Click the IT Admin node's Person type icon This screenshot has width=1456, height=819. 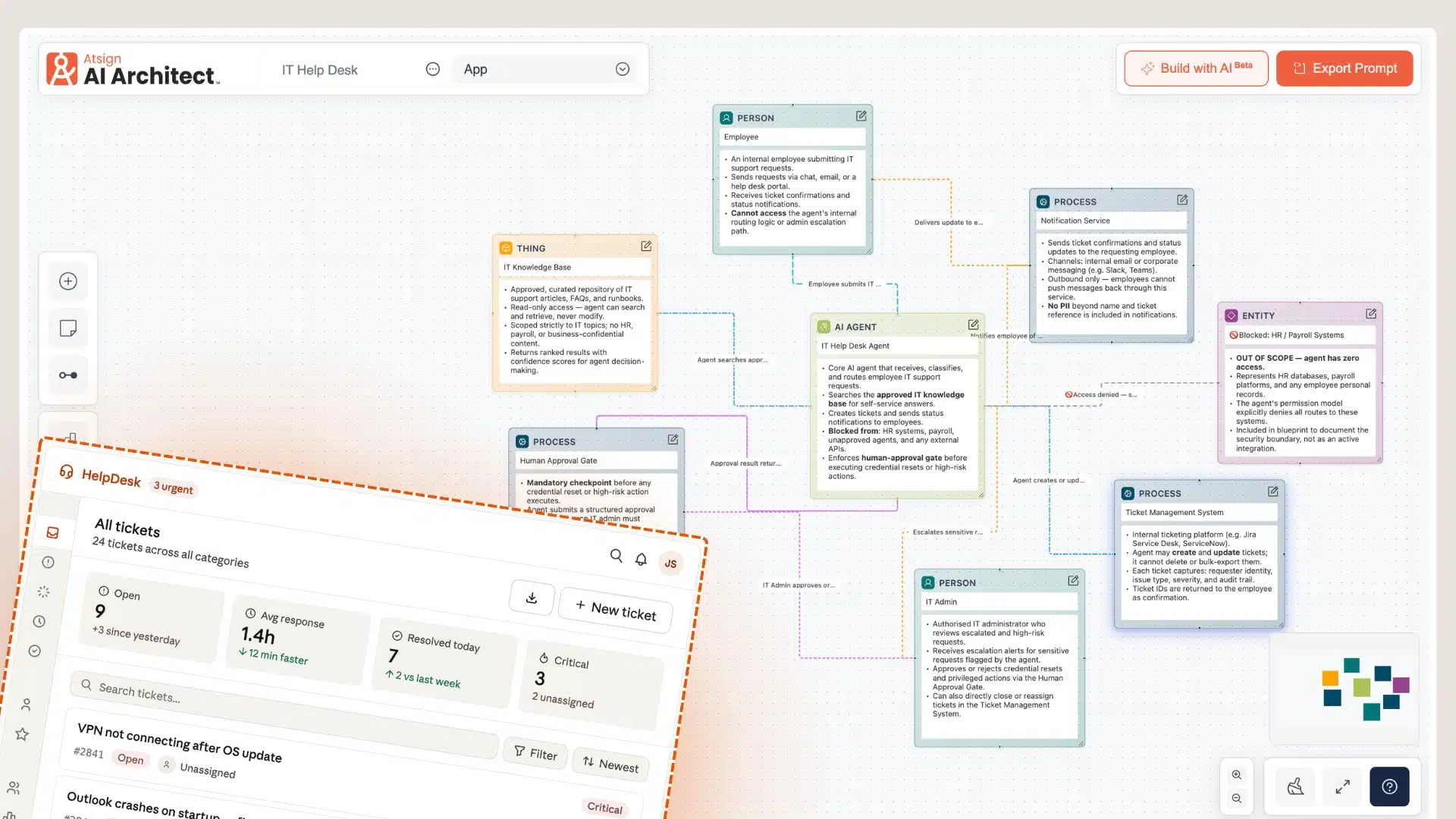pos(928,583)
